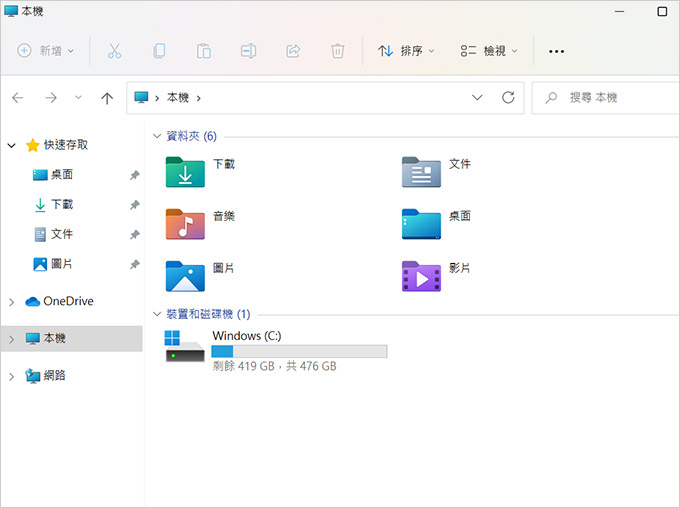Open the 影片 folder icon
The image size is (680, 508).
[x=421, y=276]
